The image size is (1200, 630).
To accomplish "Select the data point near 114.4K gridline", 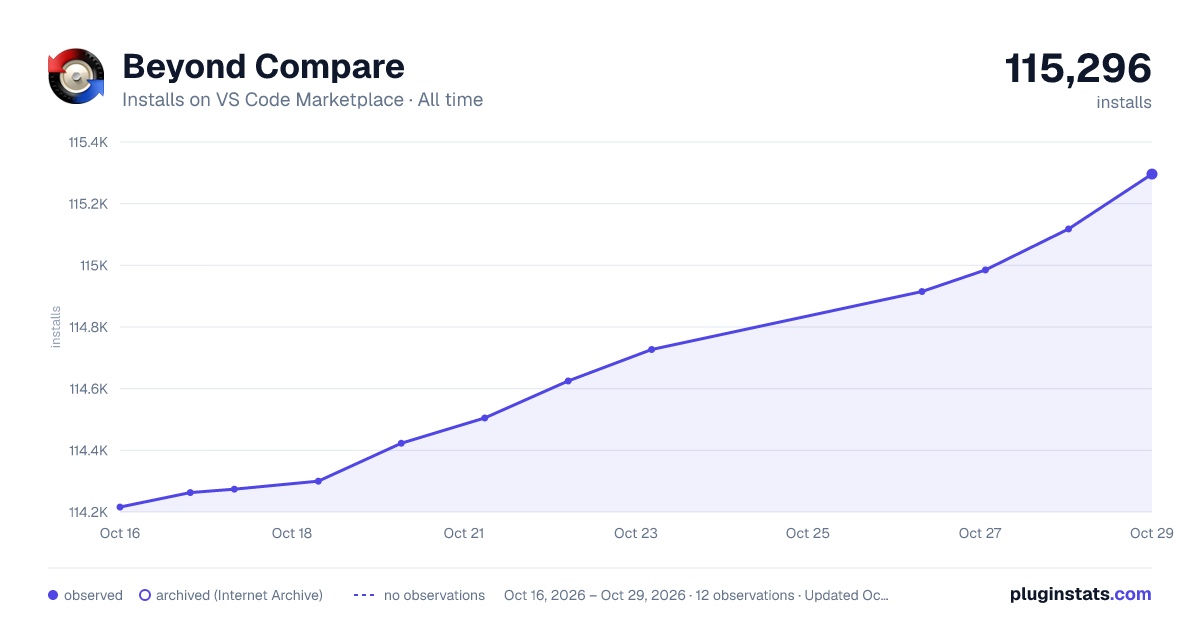I will pyautogui.click(x=401, y=443).
